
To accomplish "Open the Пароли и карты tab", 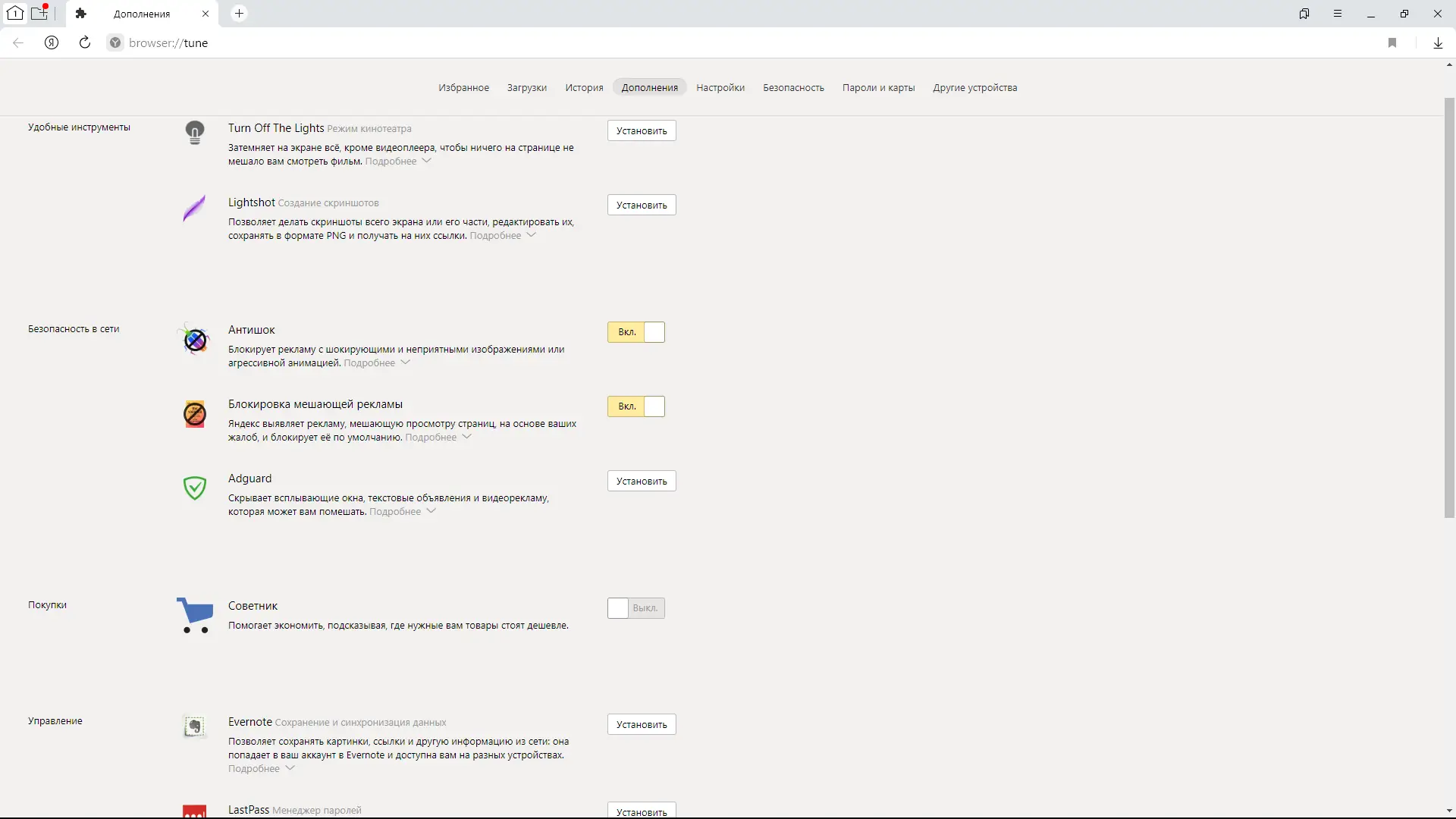I will [x=878, y=88].
